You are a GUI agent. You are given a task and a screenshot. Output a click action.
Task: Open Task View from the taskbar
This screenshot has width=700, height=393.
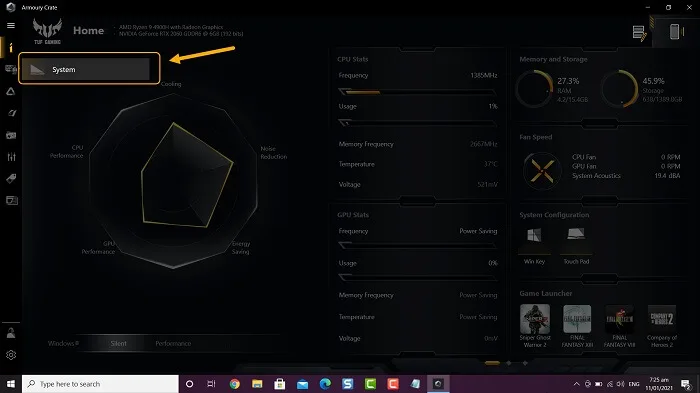point(211,384)
